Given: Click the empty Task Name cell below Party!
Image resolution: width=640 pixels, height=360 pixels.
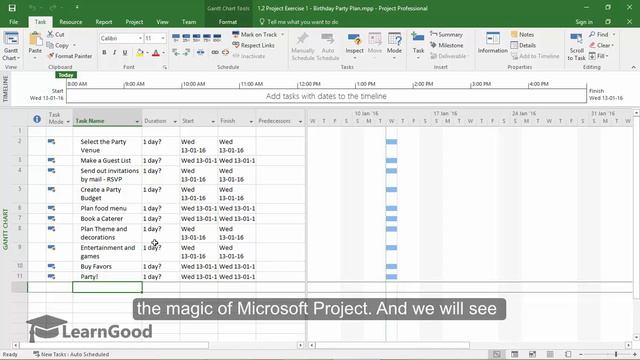Looking at the screenshot, I should 107,287.
